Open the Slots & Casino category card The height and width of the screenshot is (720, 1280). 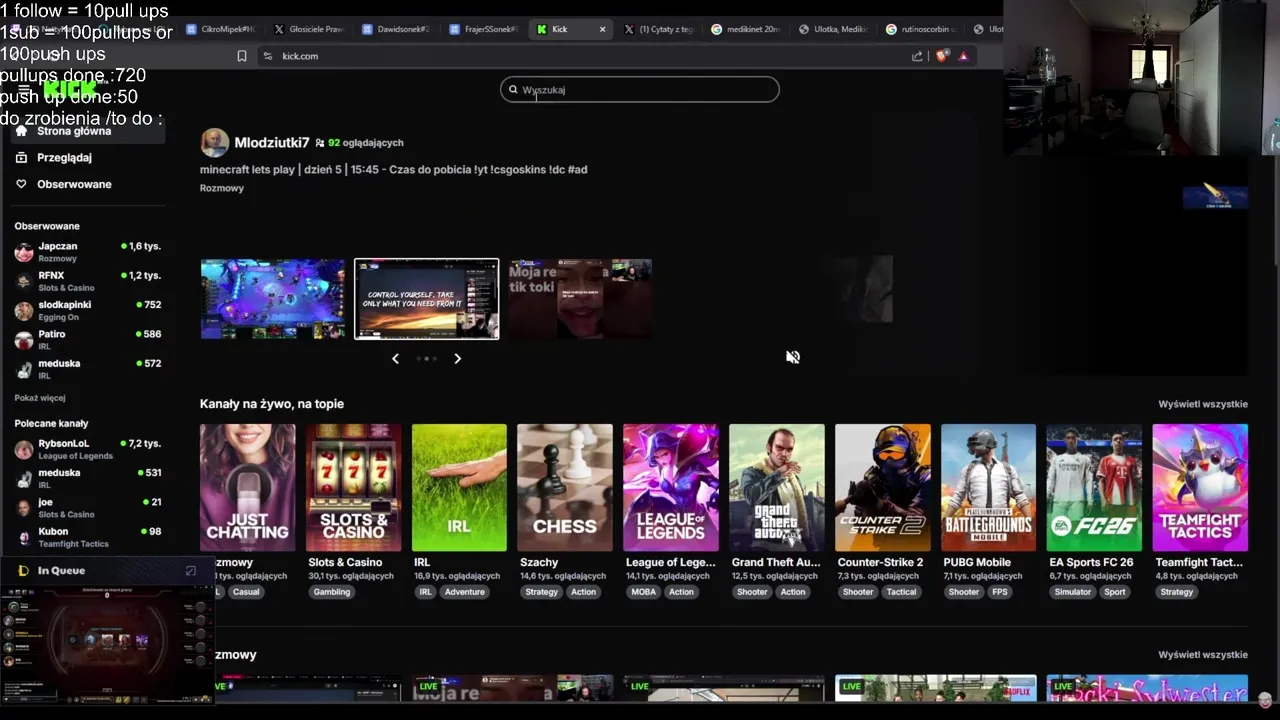pyautogui.click(x=353, y=488)
